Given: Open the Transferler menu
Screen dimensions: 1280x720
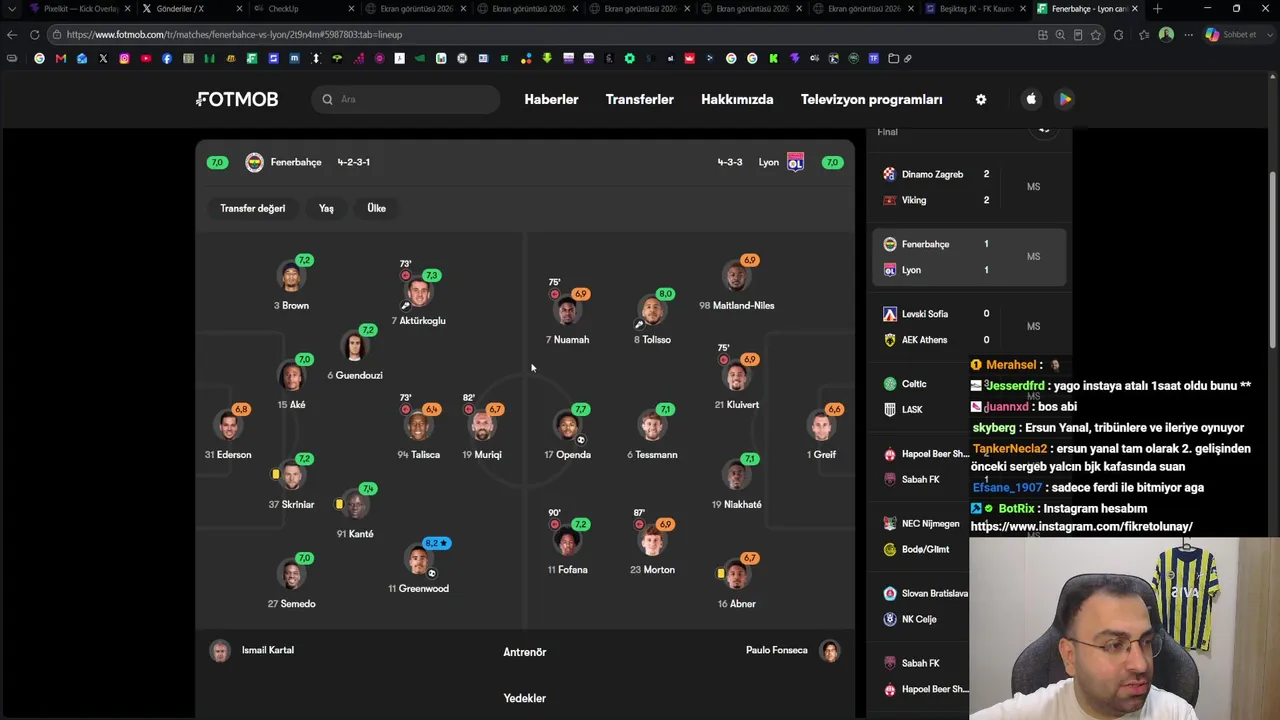Looking at the screenshot, I should point(639,99).
